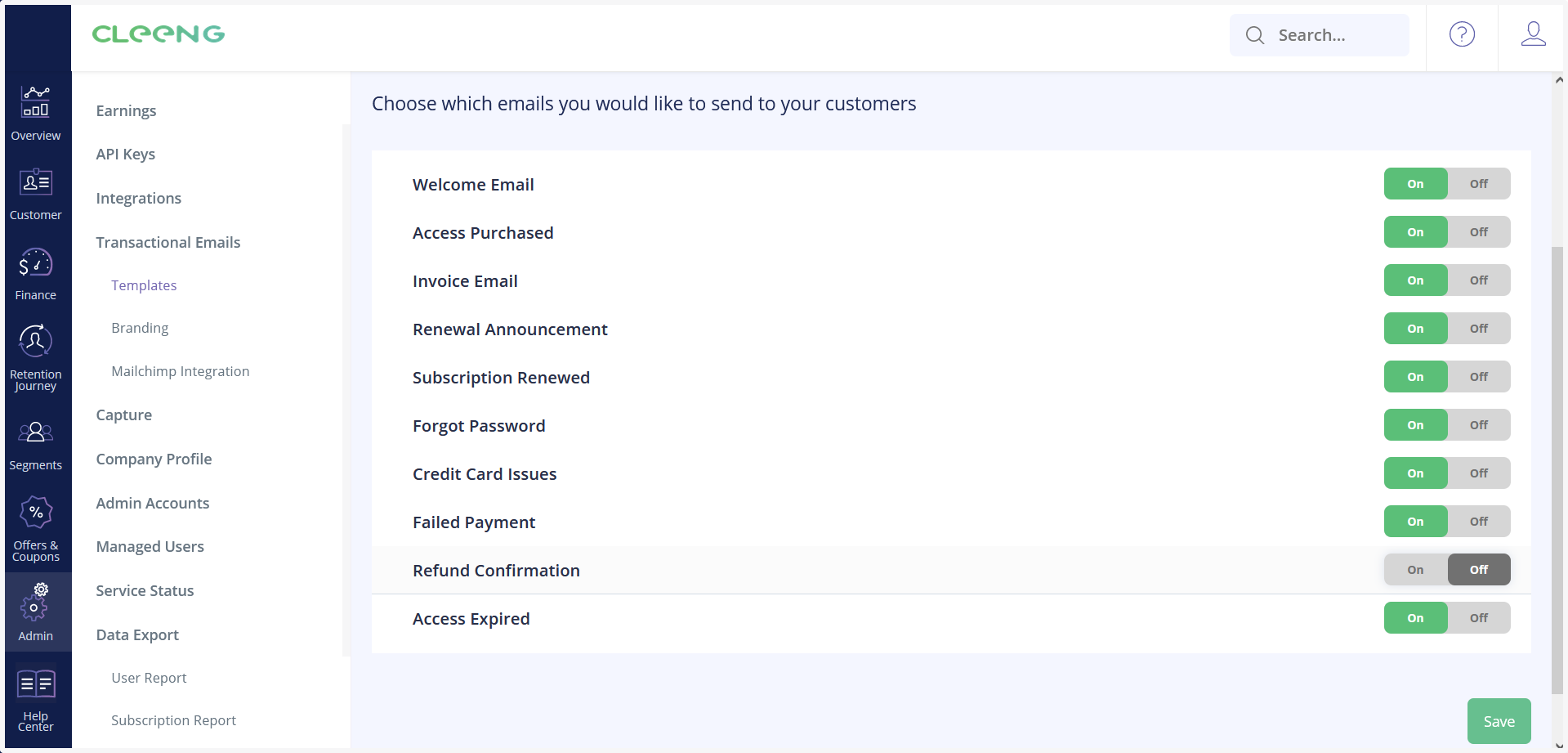Turn Renewal Announcement On
1568x753 pixels.
pyautogui.click(x=1415, y=329)
